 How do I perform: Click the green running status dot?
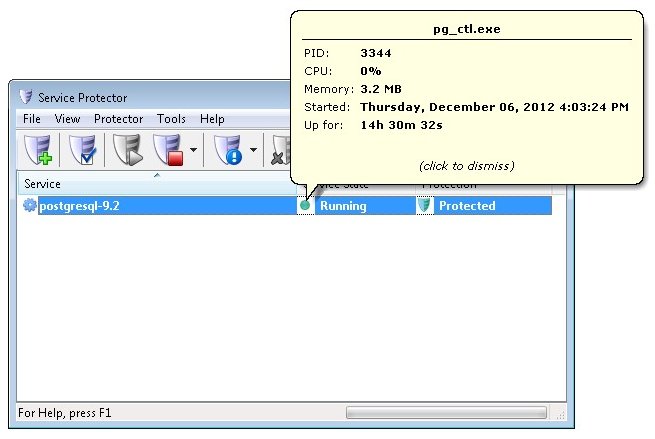click(x=305, y=205)
